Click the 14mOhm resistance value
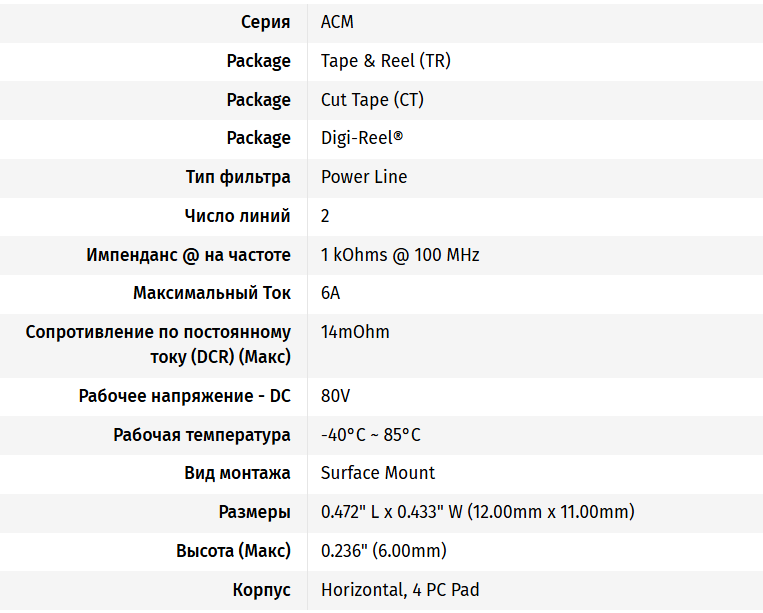 pyautogui.click(x=355, y=332)
